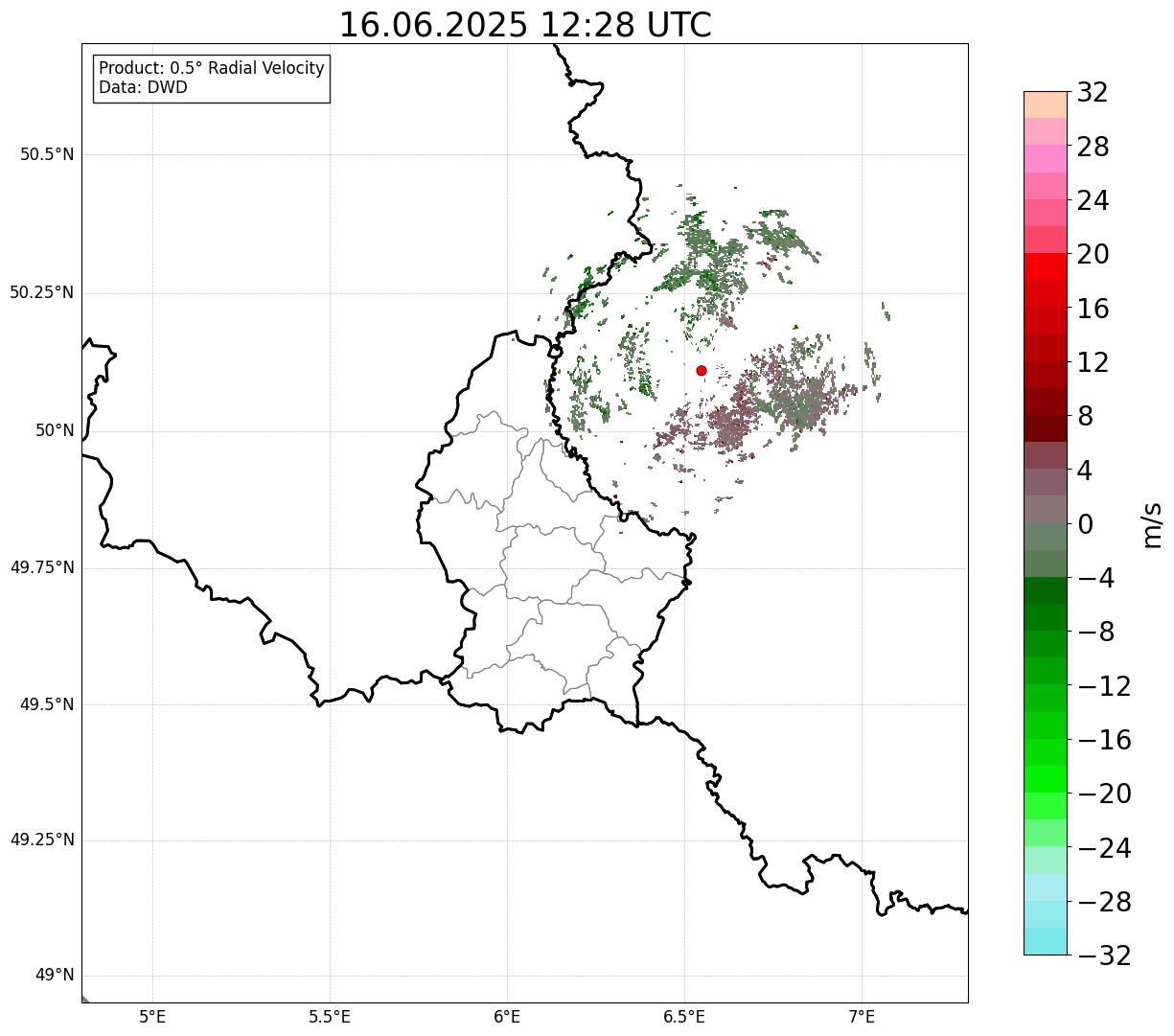The width and height of the screenshot is (1174, 1036).
Task: Click the colorbar tick label −20
Action: (x=1104, y=794)
